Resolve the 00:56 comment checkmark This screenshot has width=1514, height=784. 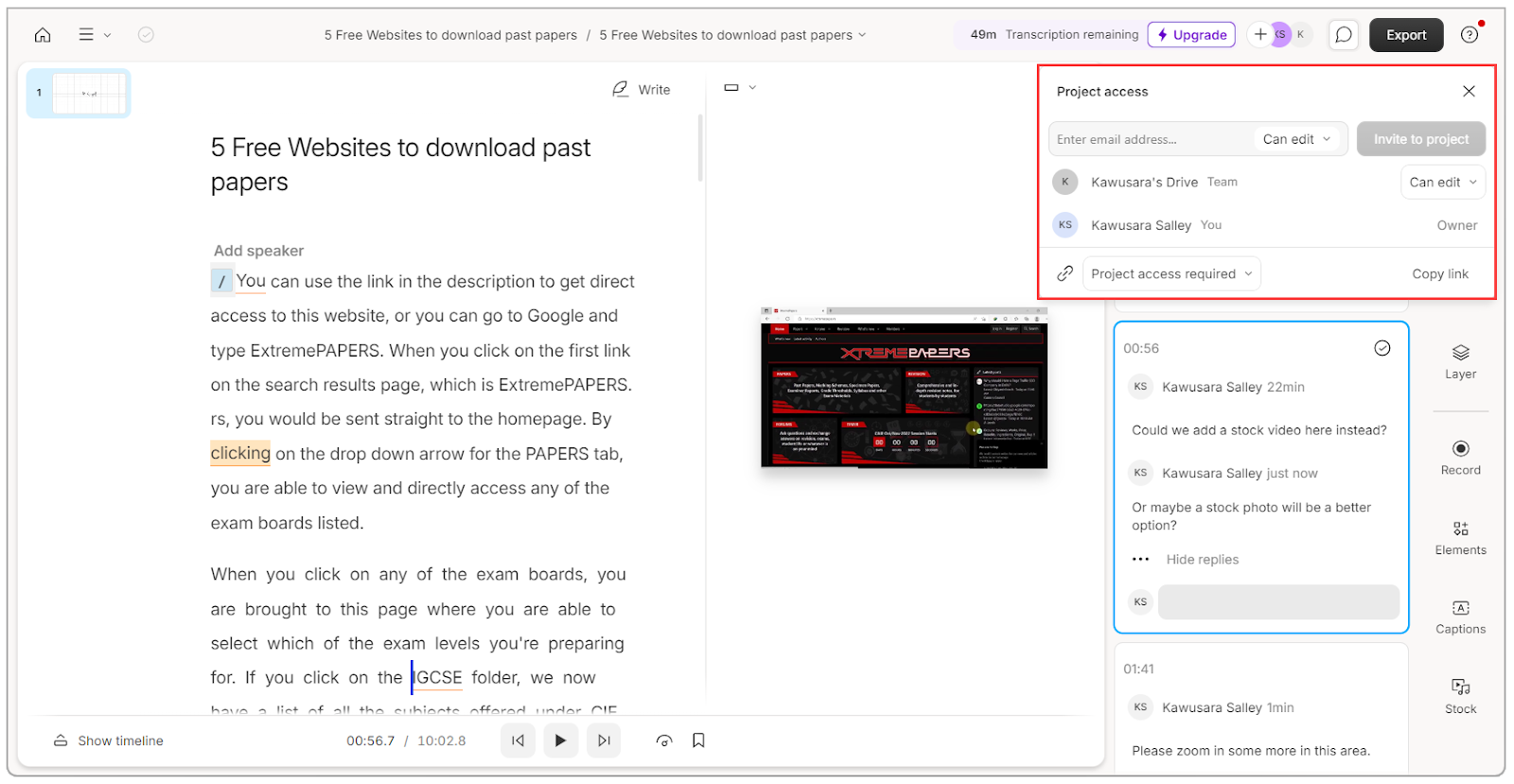1382,348
